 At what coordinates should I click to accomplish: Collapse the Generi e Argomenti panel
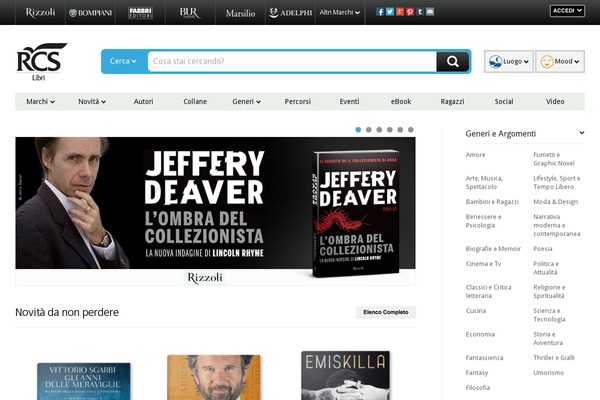pos(582,133)
